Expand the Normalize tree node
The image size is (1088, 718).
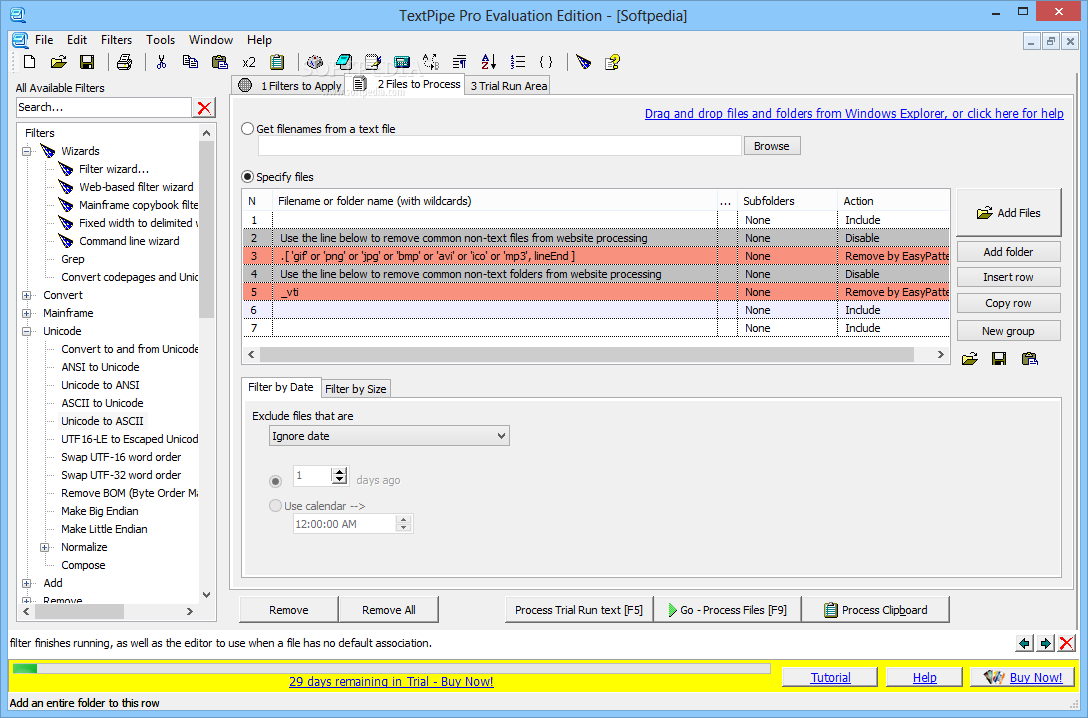pyautogui.click(x=44, y=547)
